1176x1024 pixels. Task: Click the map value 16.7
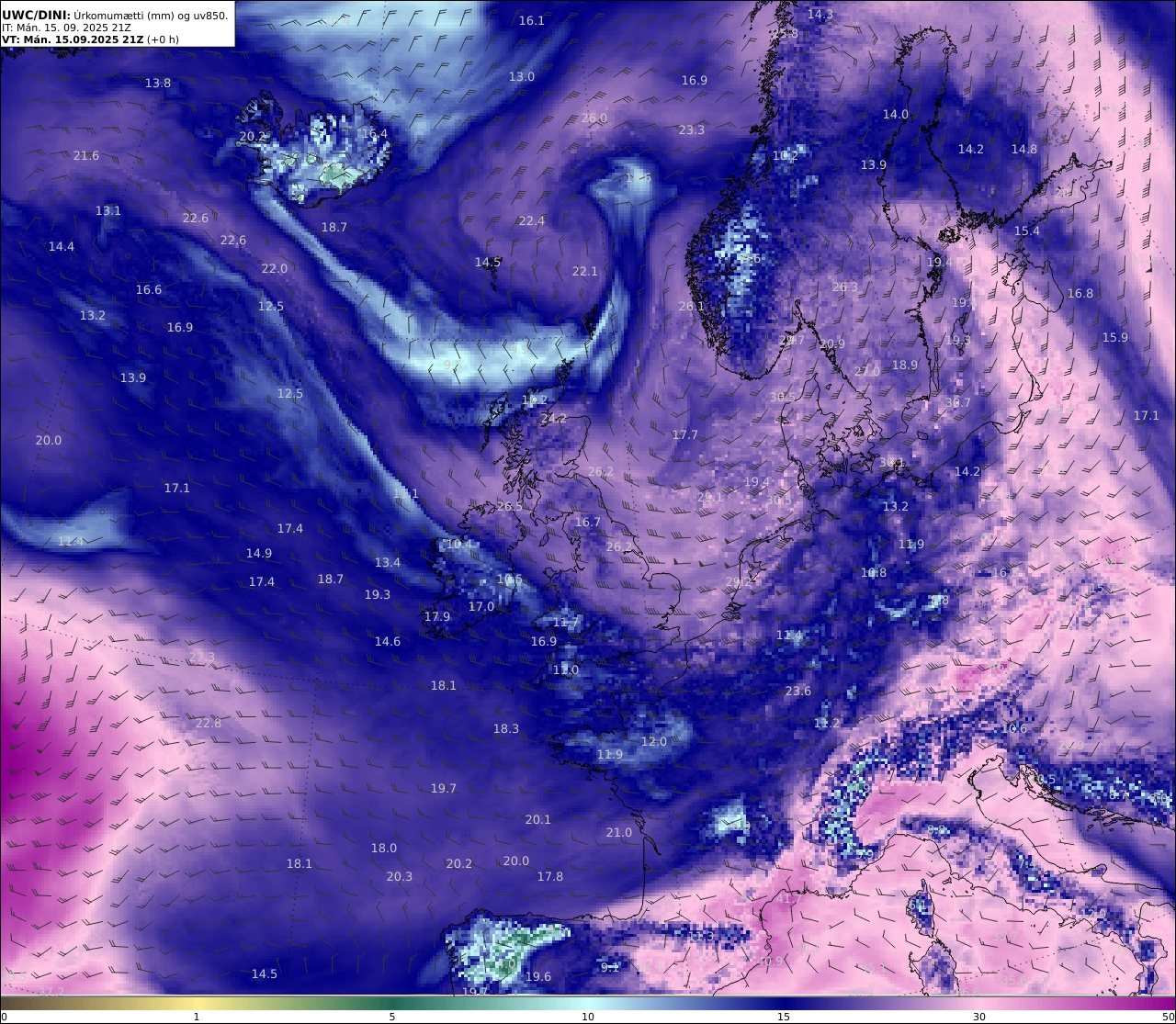click(x=588, y=522)
